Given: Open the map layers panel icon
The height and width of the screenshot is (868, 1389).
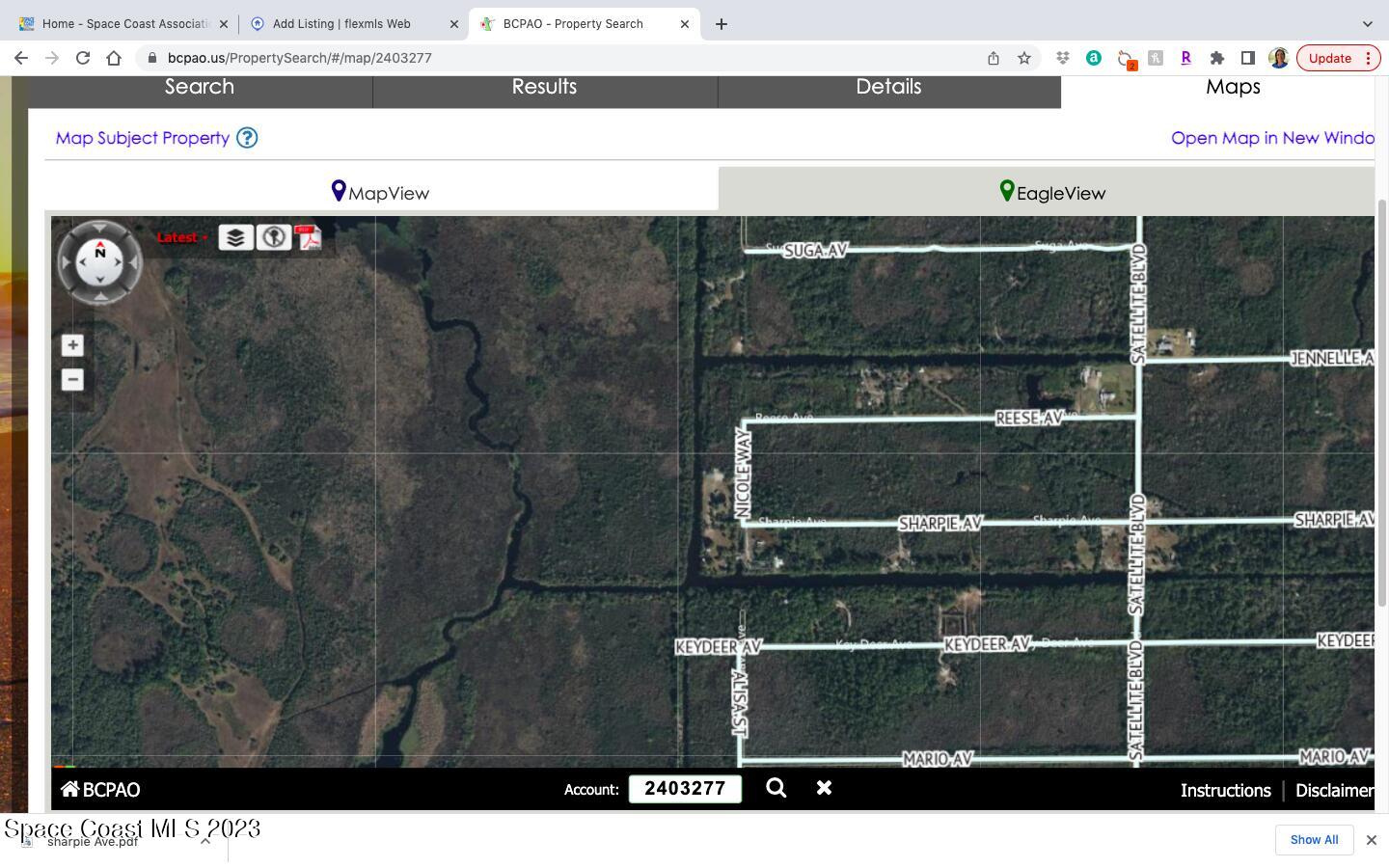Looking at the screenshot, I should (x=235, y=237).
